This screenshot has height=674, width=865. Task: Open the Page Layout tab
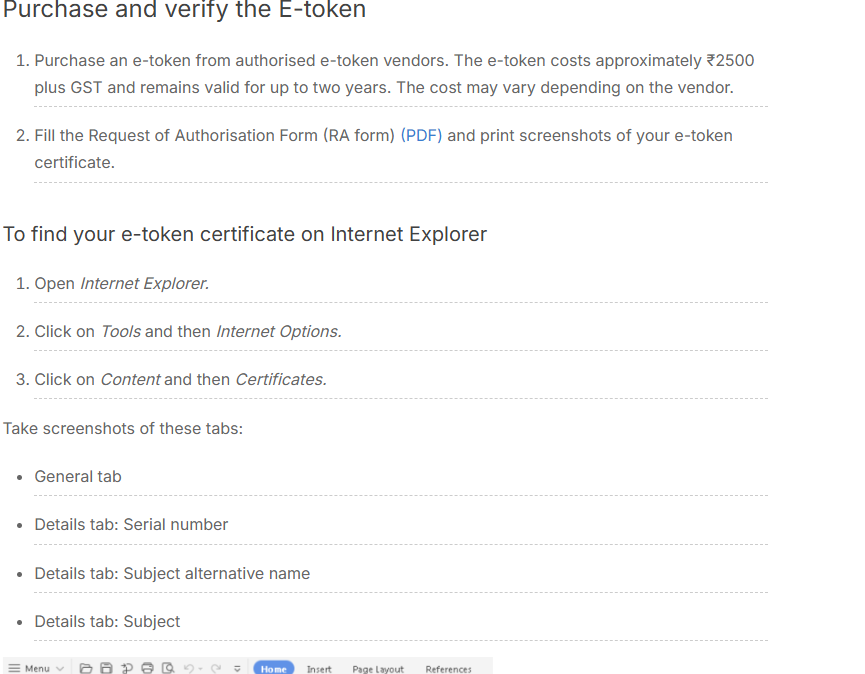click(378, 668)
